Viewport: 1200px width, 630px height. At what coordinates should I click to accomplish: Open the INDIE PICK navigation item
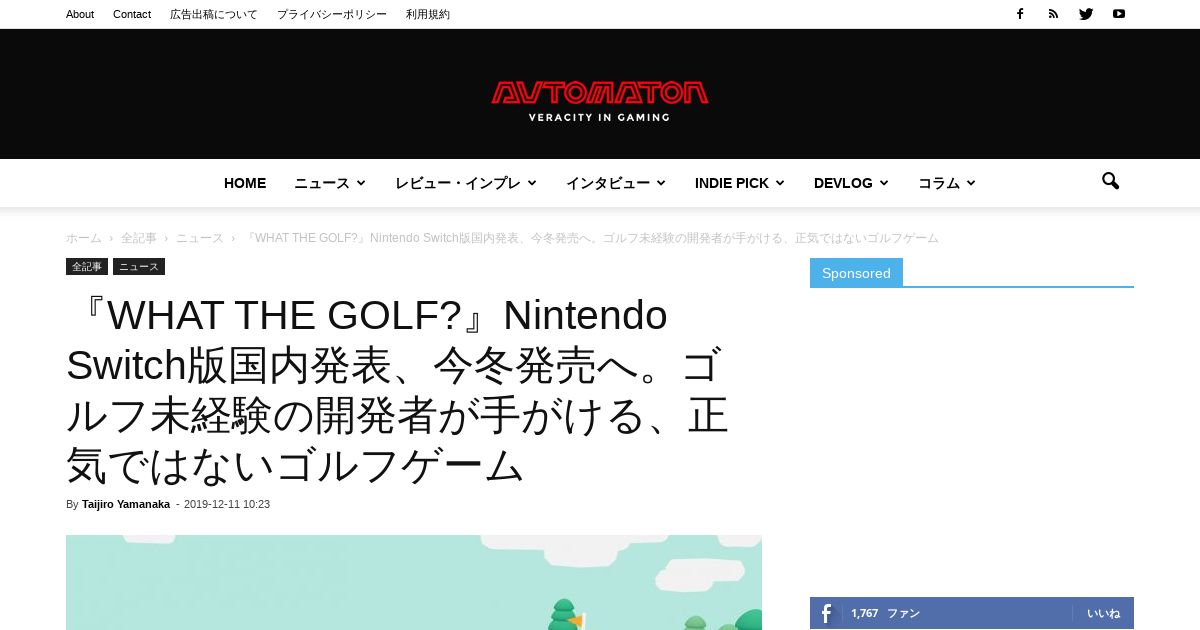click(x=732, y=183)
